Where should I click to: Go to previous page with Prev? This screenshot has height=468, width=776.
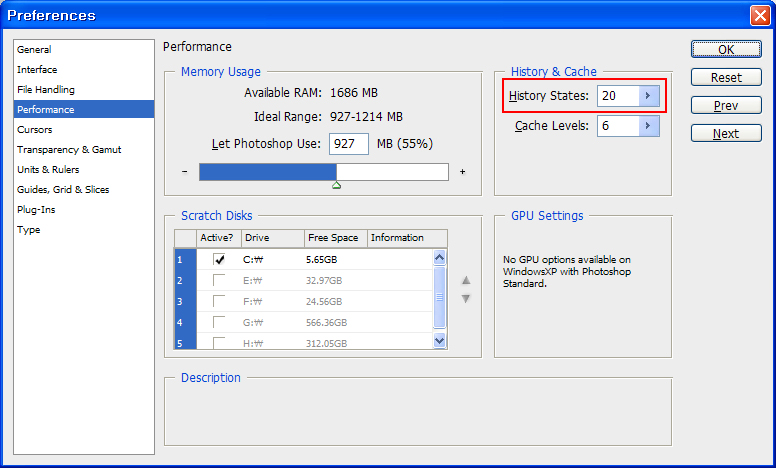726,105
